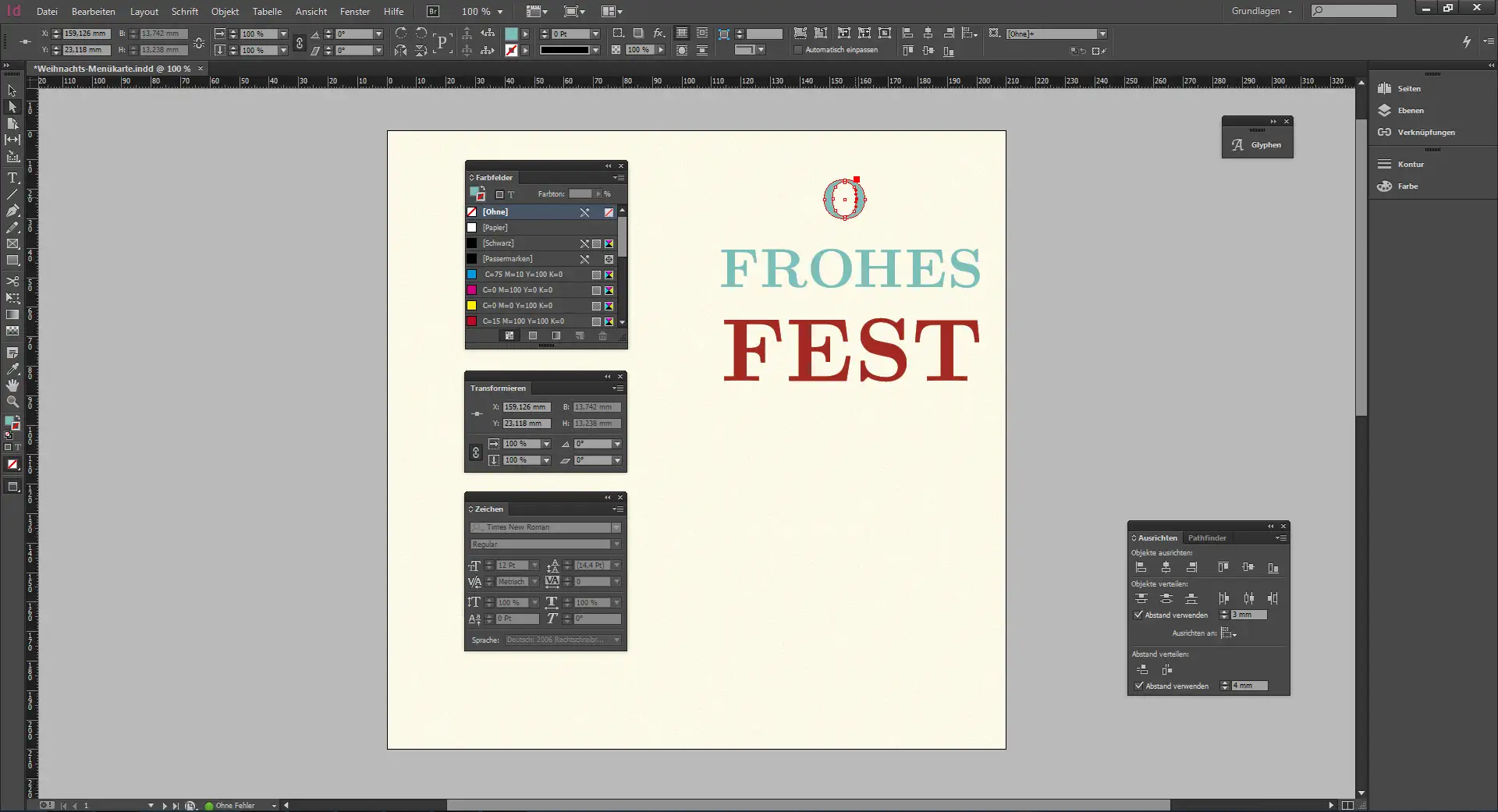Select the C=0 M=100 Y=0 K=0 swatch

pos(517,290)
